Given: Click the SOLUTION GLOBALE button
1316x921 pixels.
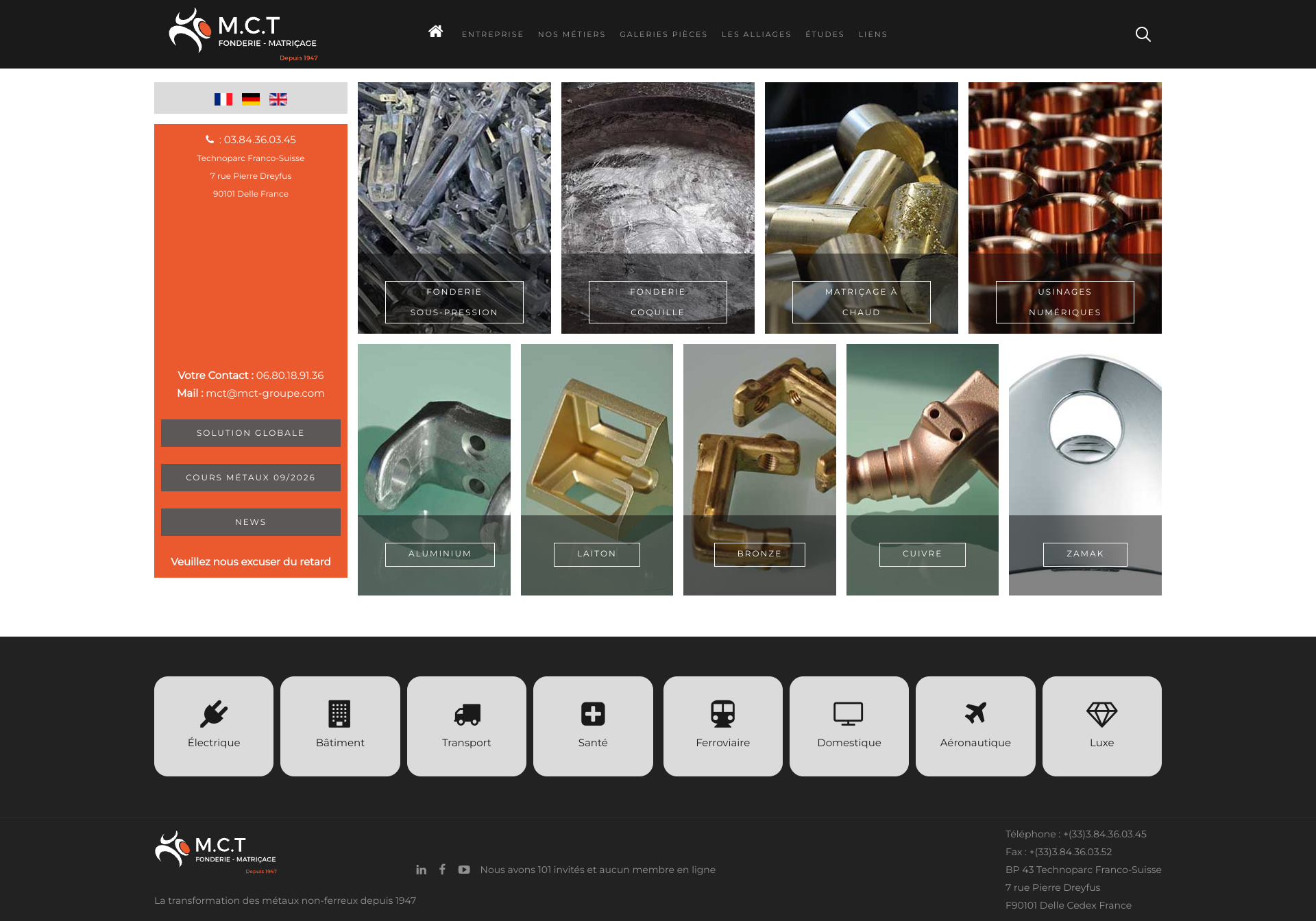Looking at the screenshot, I should tap(251, 433).
